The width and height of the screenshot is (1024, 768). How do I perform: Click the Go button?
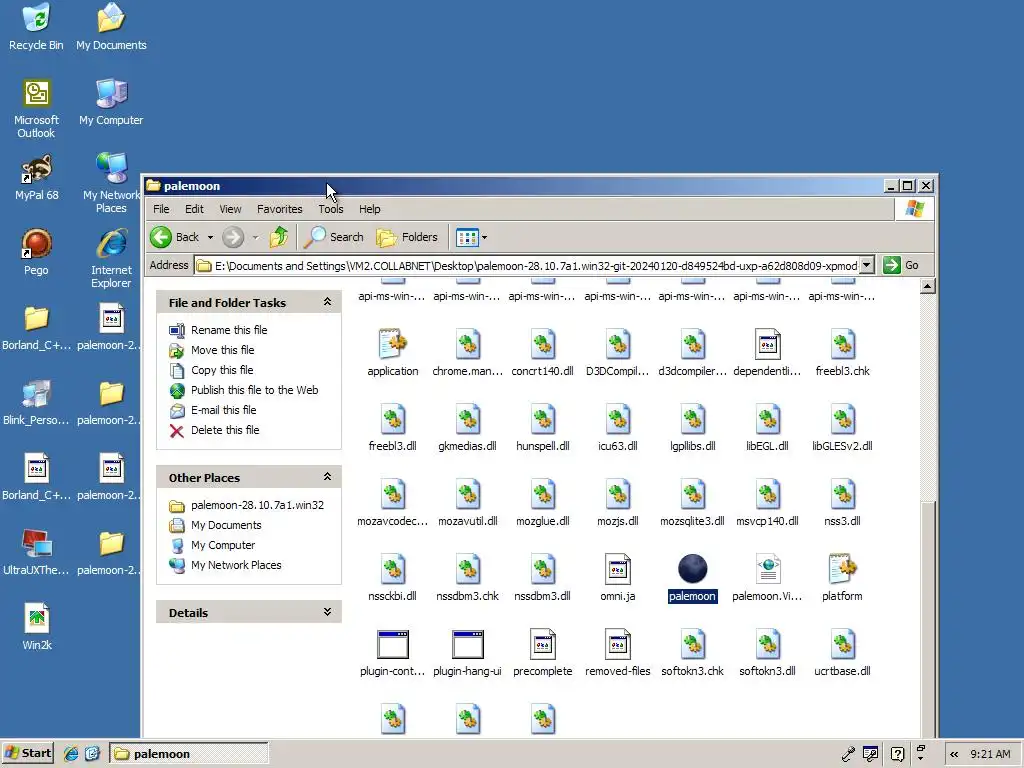click(x=902, y=265)
